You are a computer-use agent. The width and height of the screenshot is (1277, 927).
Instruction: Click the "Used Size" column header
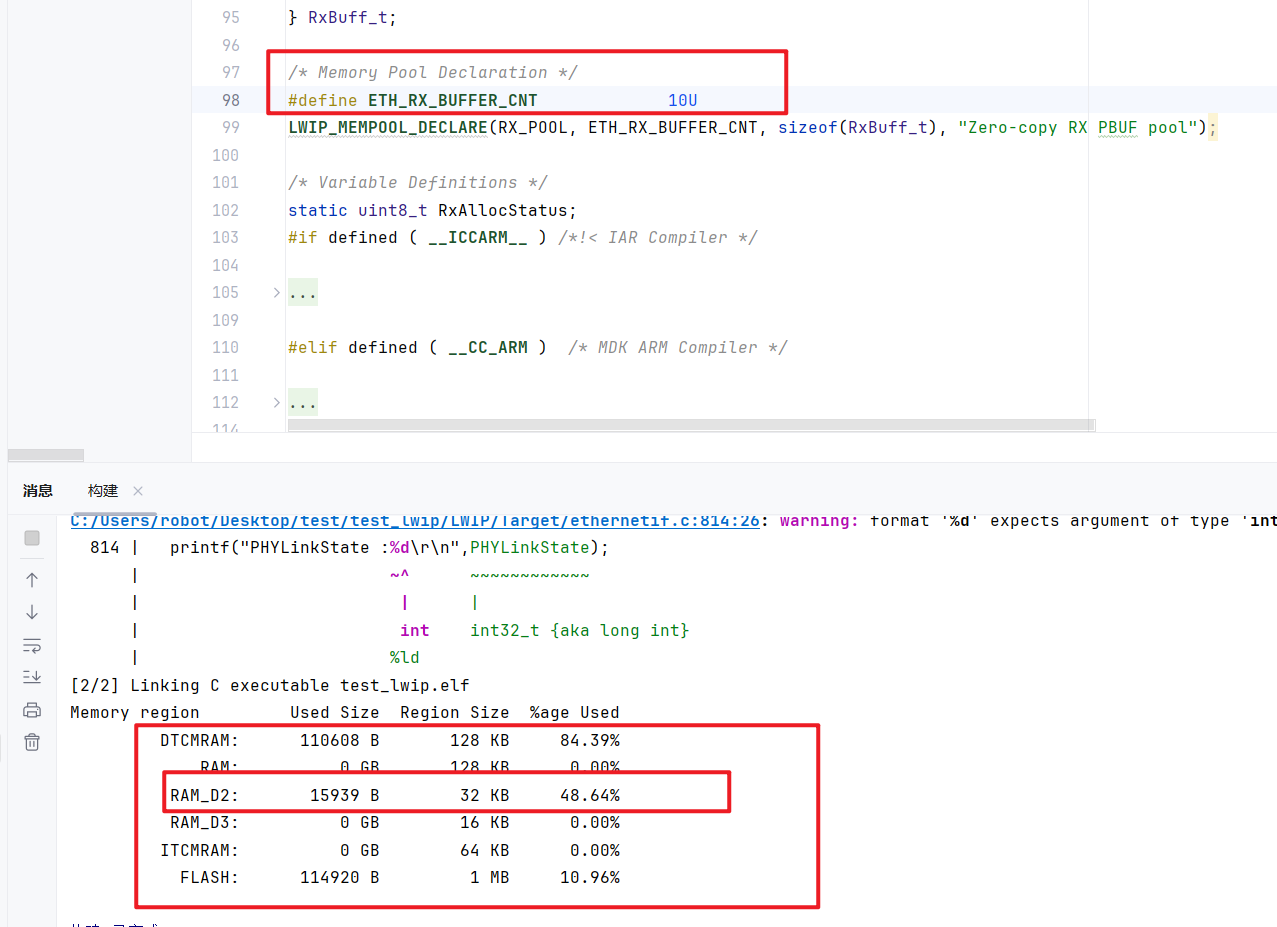335,712
